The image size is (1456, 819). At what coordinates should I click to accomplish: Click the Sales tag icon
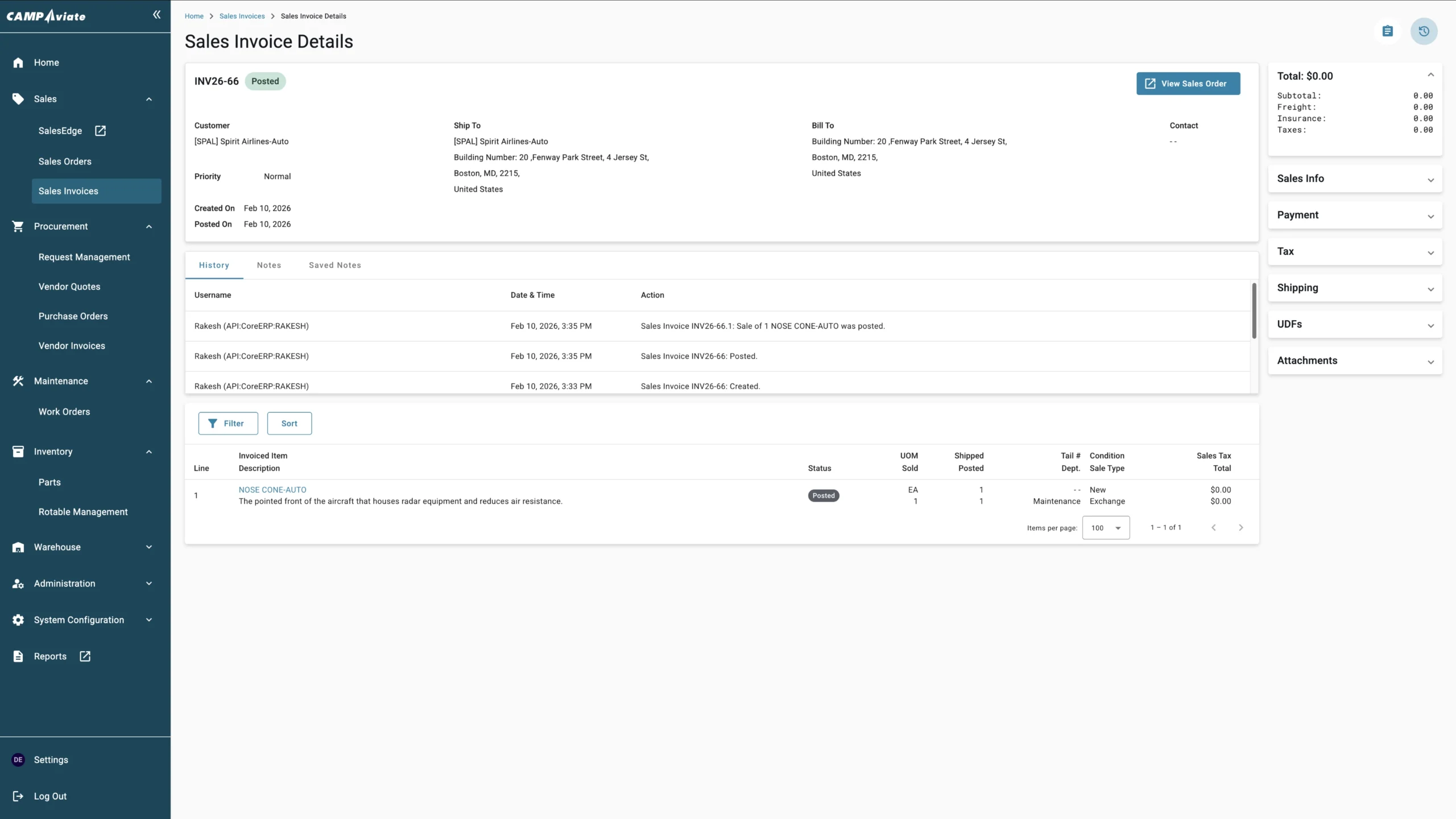(18, 99)
